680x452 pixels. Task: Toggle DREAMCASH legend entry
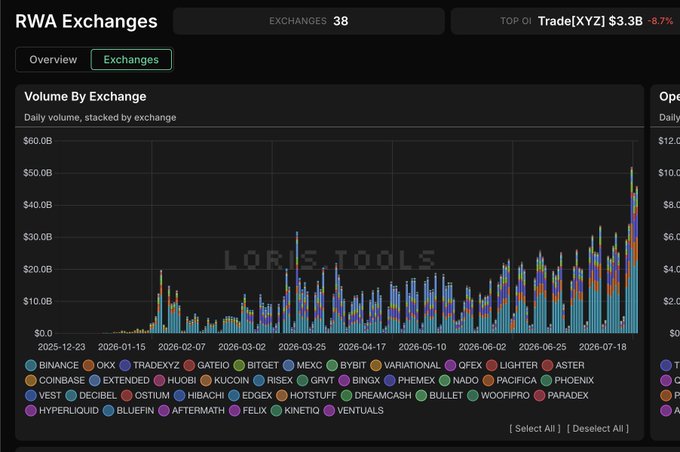click(x=376, y=396)
